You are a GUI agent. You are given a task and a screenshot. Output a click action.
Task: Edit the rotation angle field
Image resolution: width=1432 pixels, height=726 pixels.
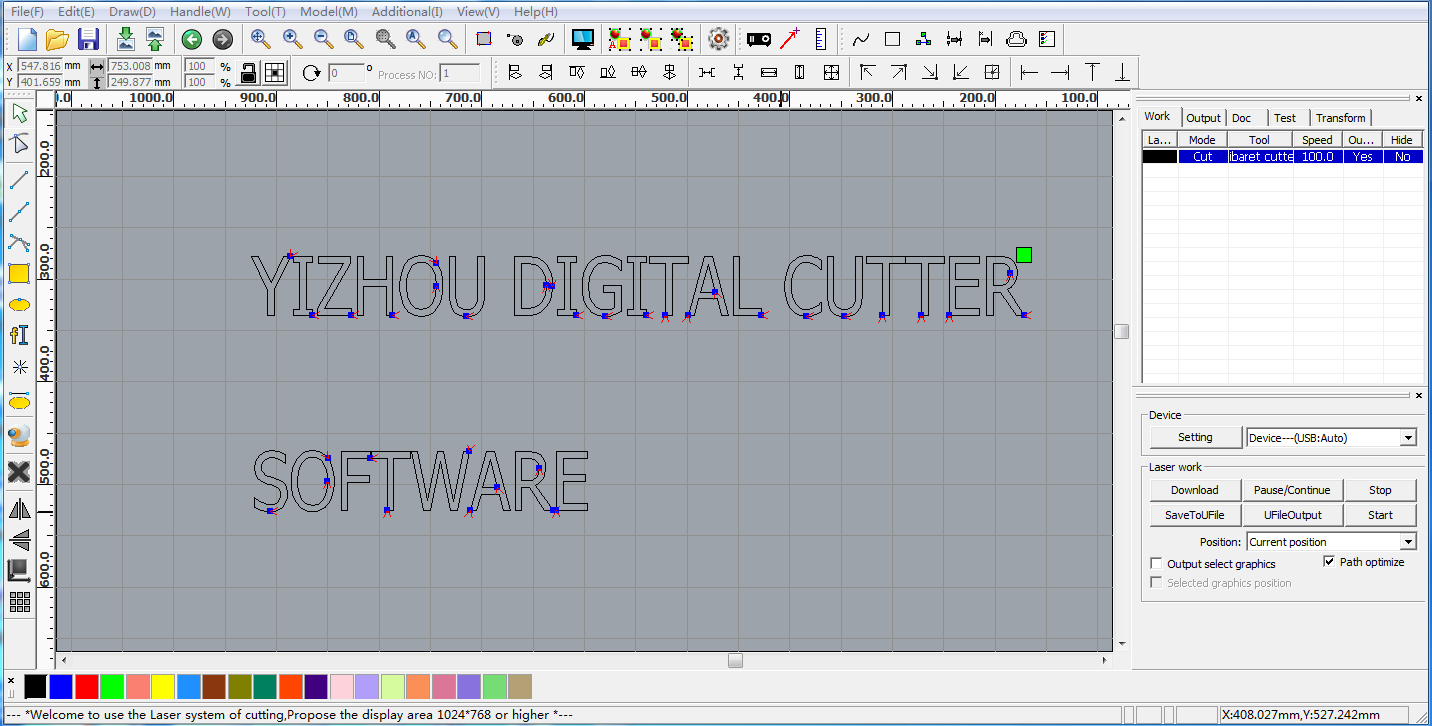pyautogui.click(x=348, y=72)
